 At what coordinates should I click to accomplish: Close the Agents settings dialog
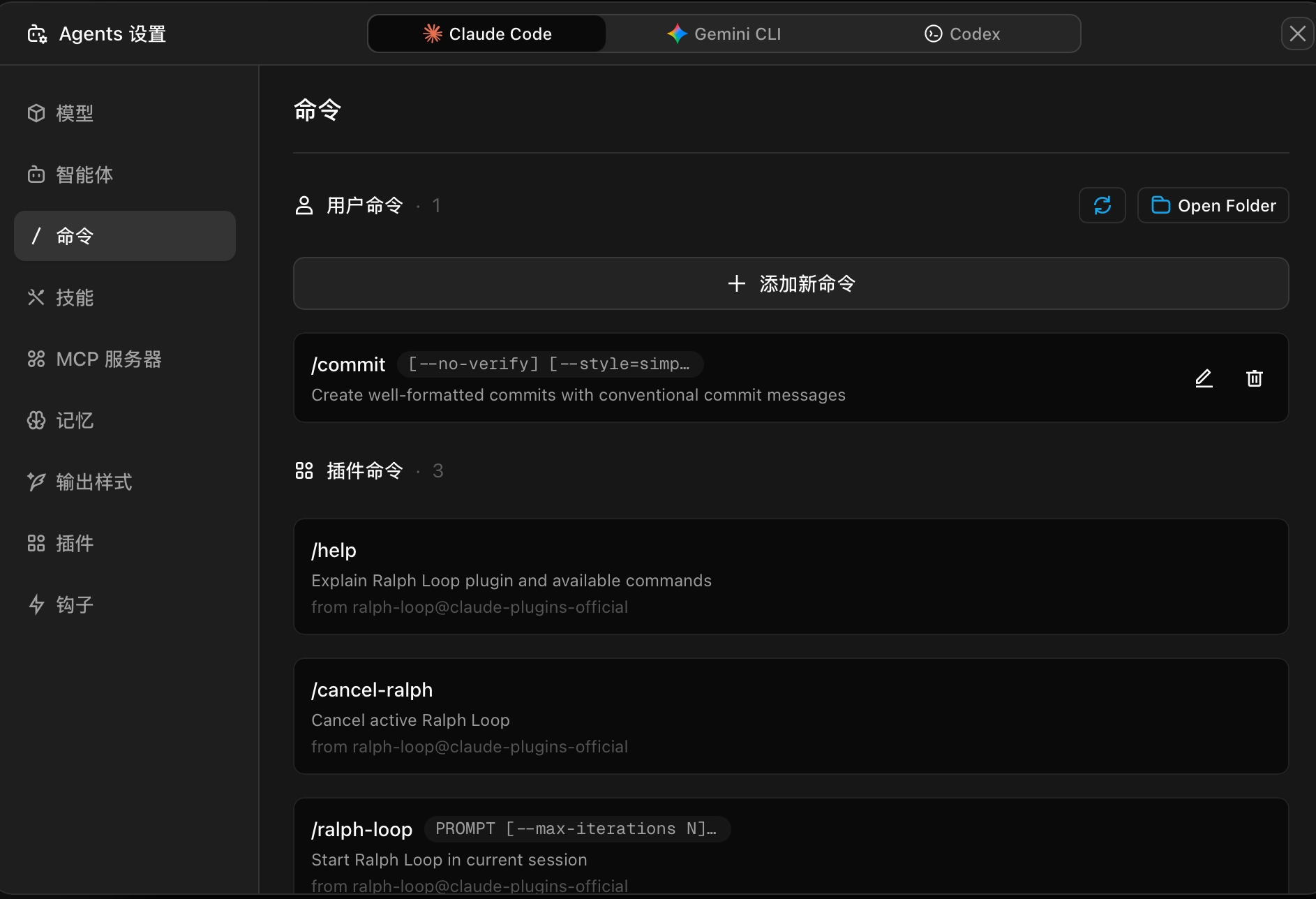pyautogui.click(x=1297, y=34)
